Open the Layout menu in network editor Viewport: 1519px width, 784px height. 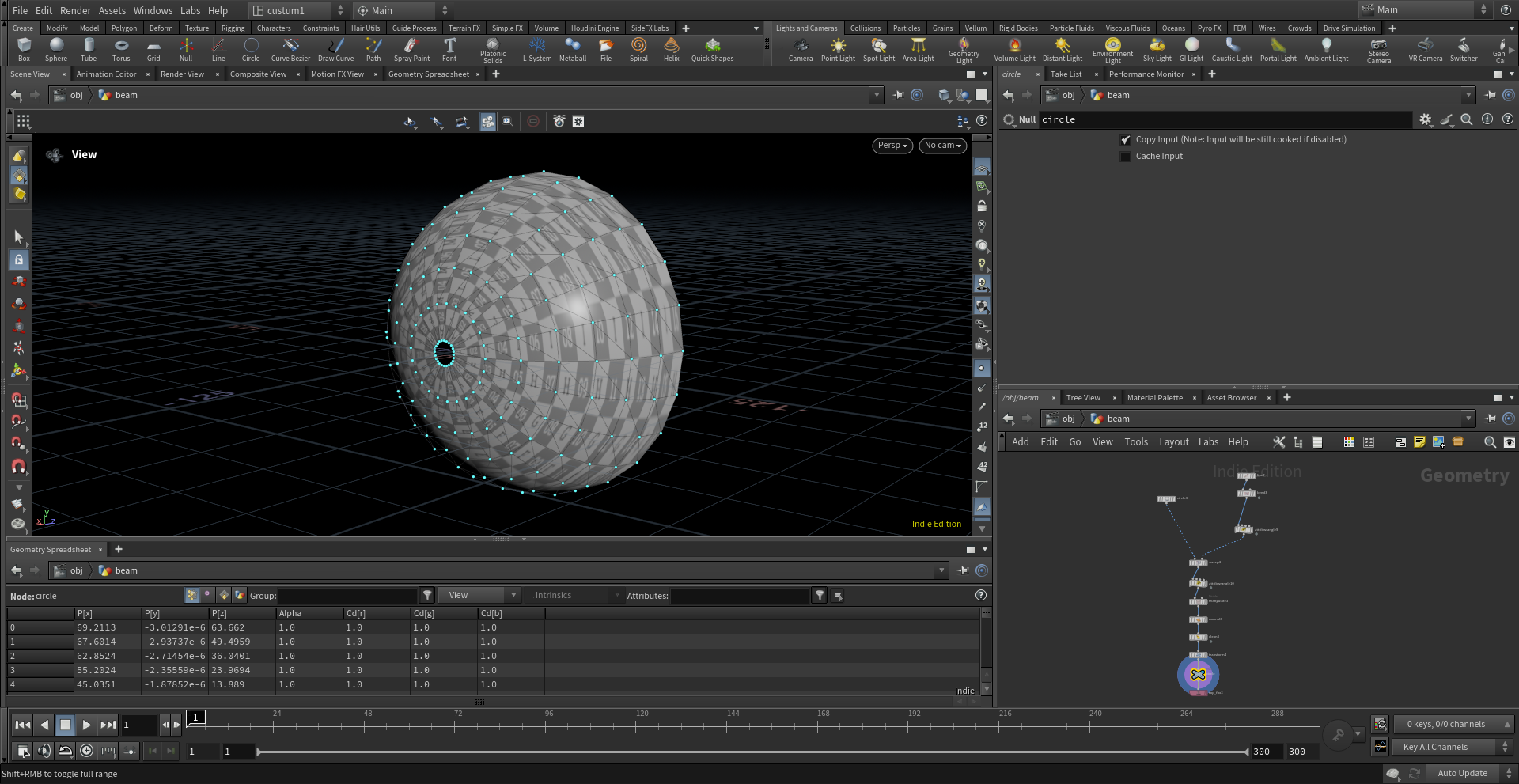[x=1173, y=442]
